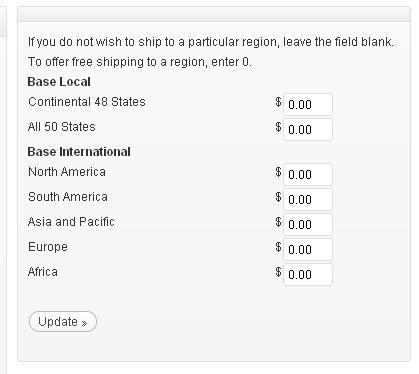Select the Asia and Pacific price field

[x=308, y=225]
